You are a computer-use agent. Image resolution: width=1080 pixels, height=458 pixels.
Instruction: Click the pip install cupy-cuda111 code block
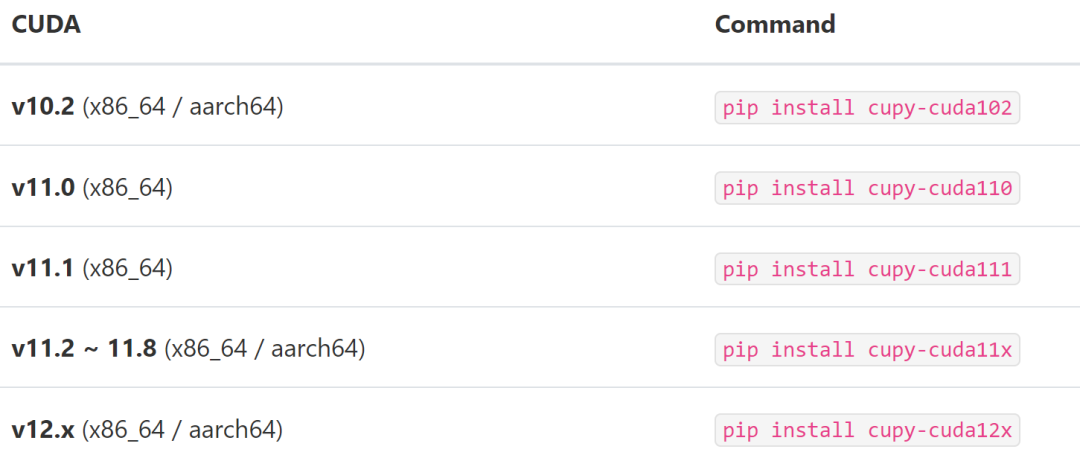(x=867, y=270)
